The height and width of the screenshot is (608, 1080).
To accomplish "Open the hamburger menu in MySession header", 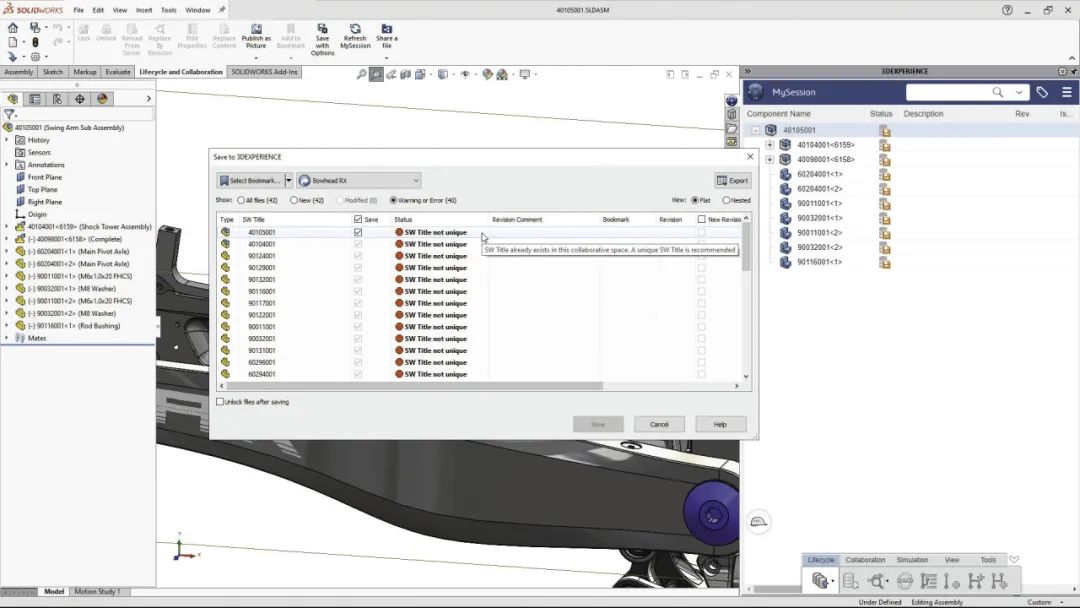I will tap(1067, 92).
